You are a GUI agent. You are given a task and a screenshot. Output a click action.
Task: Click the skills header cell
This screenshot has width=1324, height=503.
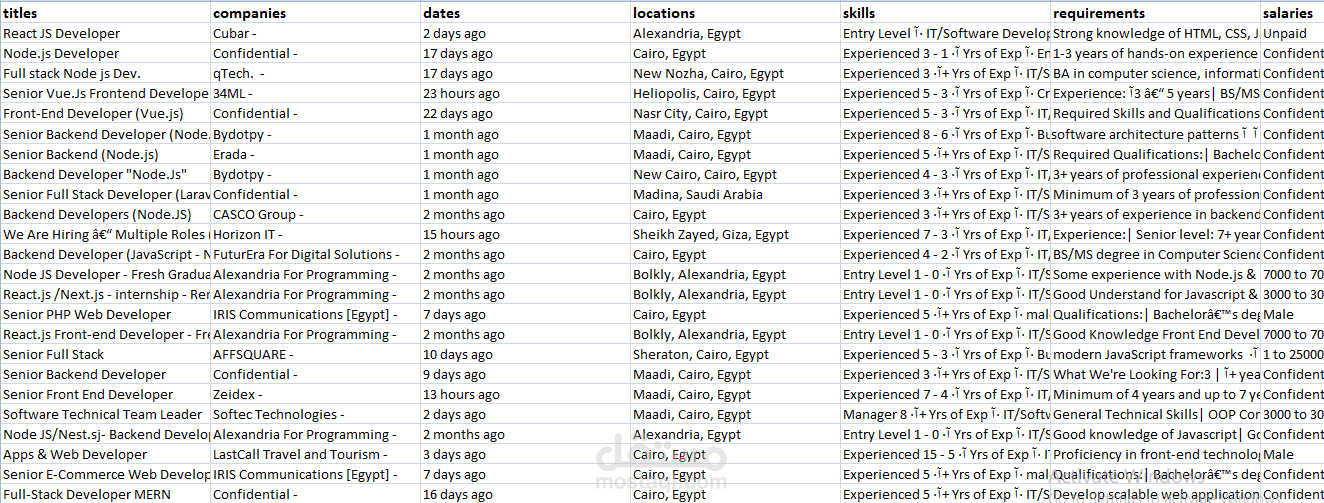click(x=945, y=13)
